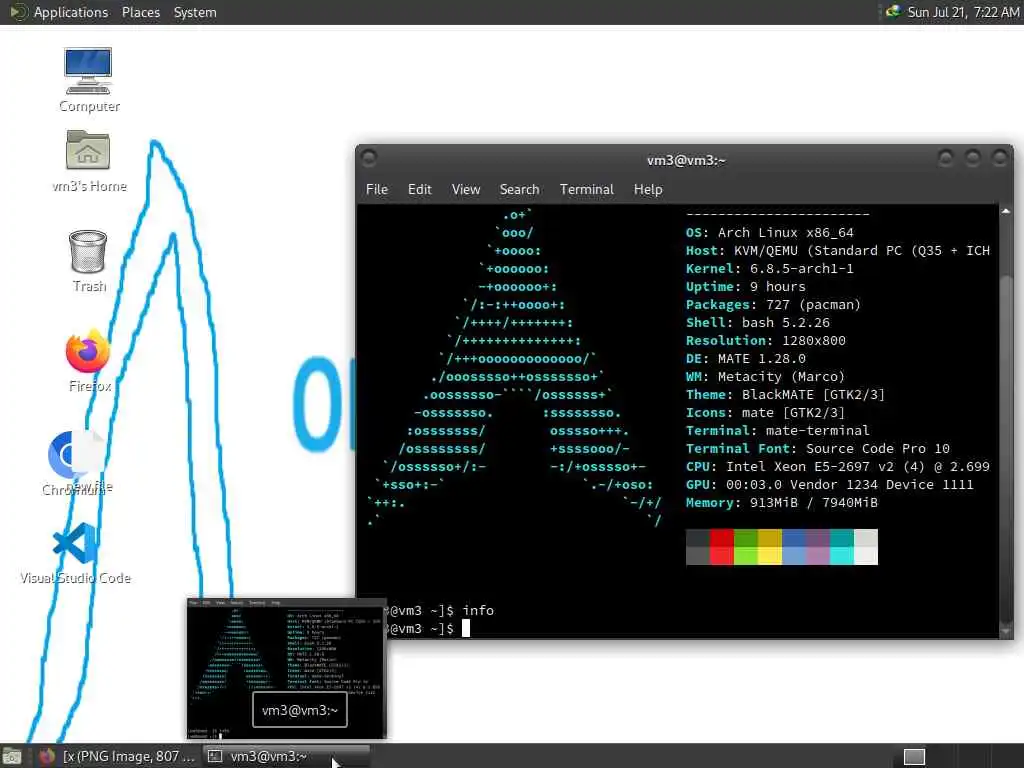Select the Visual Studio Code desktop icon
1024x768 pixels.
pos(76,552)
